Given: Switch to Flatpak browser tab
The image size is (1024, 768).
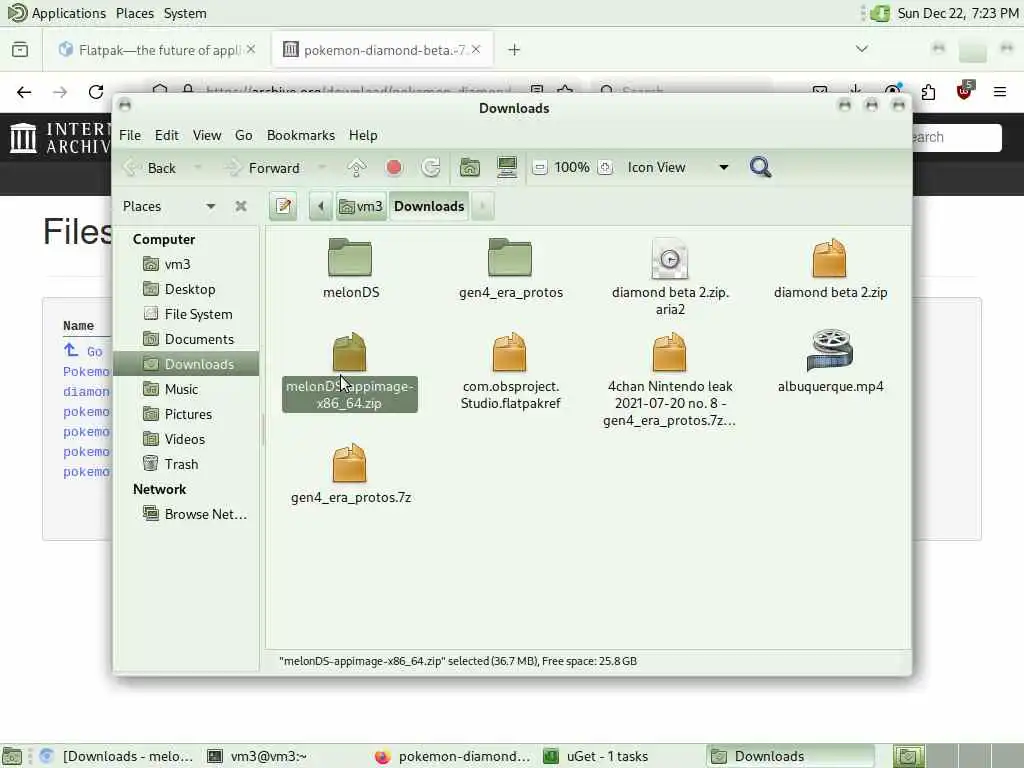Looking at the screenshot, I should [x=152, y=50].
